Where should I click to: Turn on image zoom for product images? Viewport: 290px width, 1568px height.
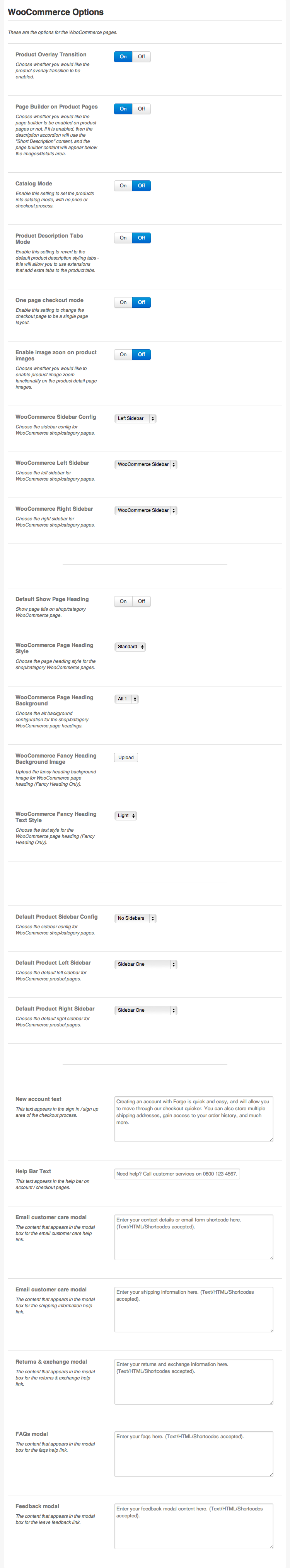pos(123,355)
